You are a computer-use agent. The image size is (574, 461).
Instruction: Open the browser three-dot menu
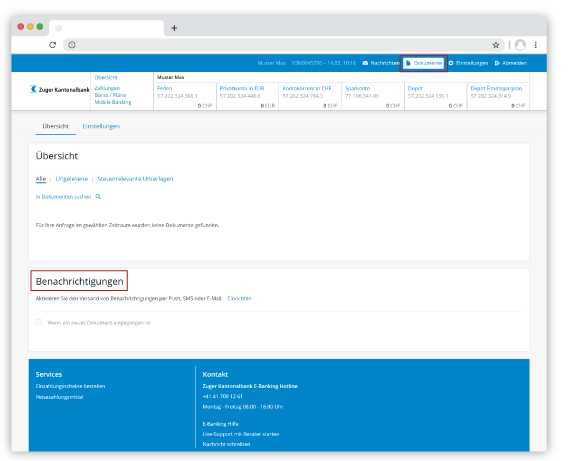pos(536,45)
